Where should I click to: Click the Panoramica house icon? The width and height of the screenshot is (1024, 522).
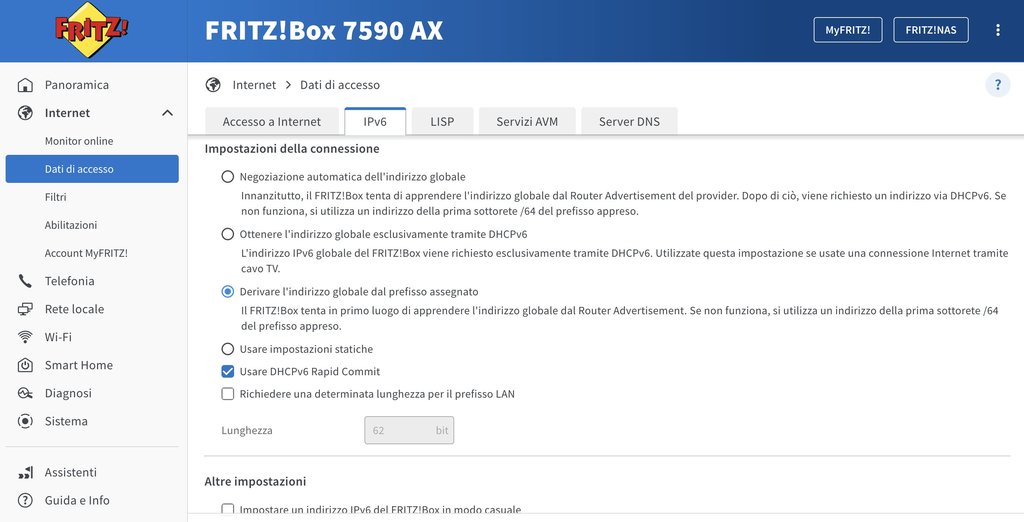coord(25,85)
